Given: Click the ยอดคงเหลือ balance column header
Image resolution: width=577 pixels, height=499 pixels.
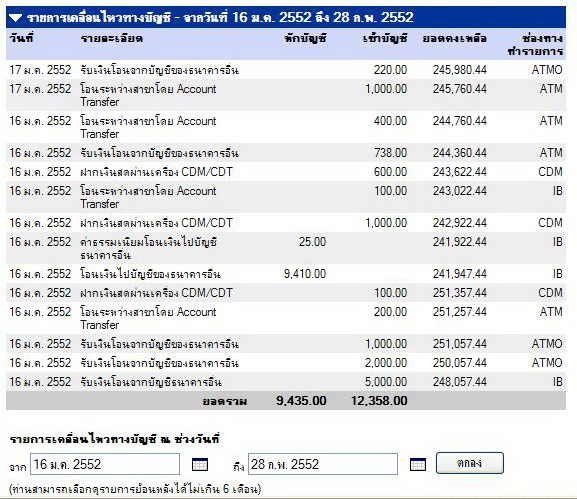Looking at the screenshot, I should point(454,38).
